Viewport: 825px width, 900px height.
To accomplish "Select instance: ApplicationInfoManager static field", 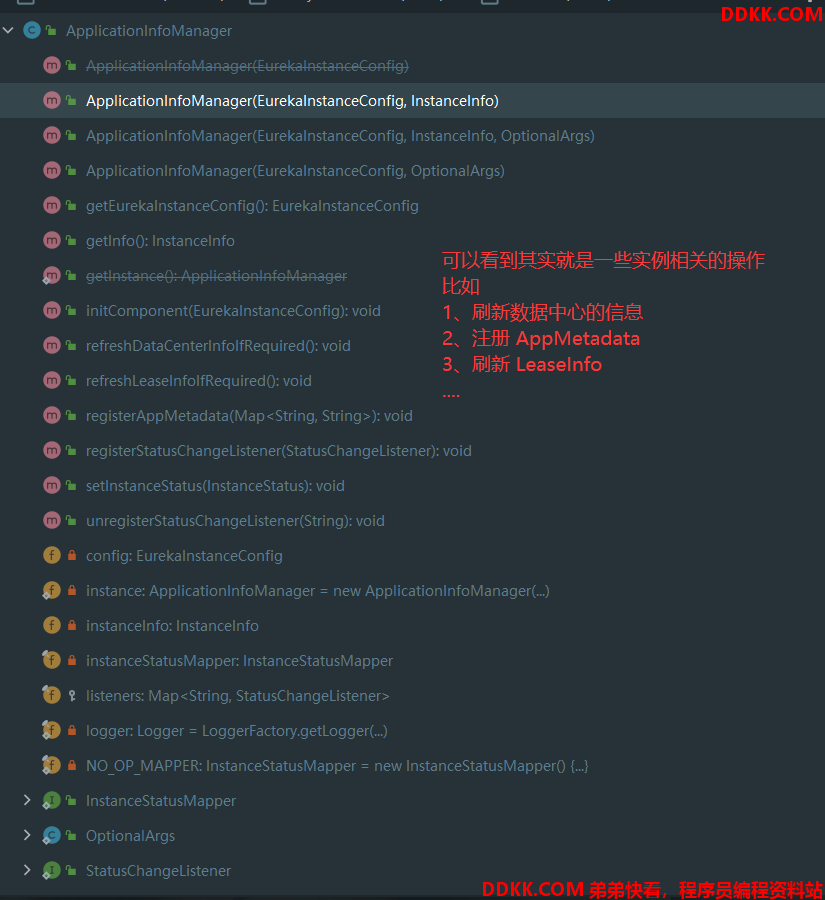I will tap(412, 591).
